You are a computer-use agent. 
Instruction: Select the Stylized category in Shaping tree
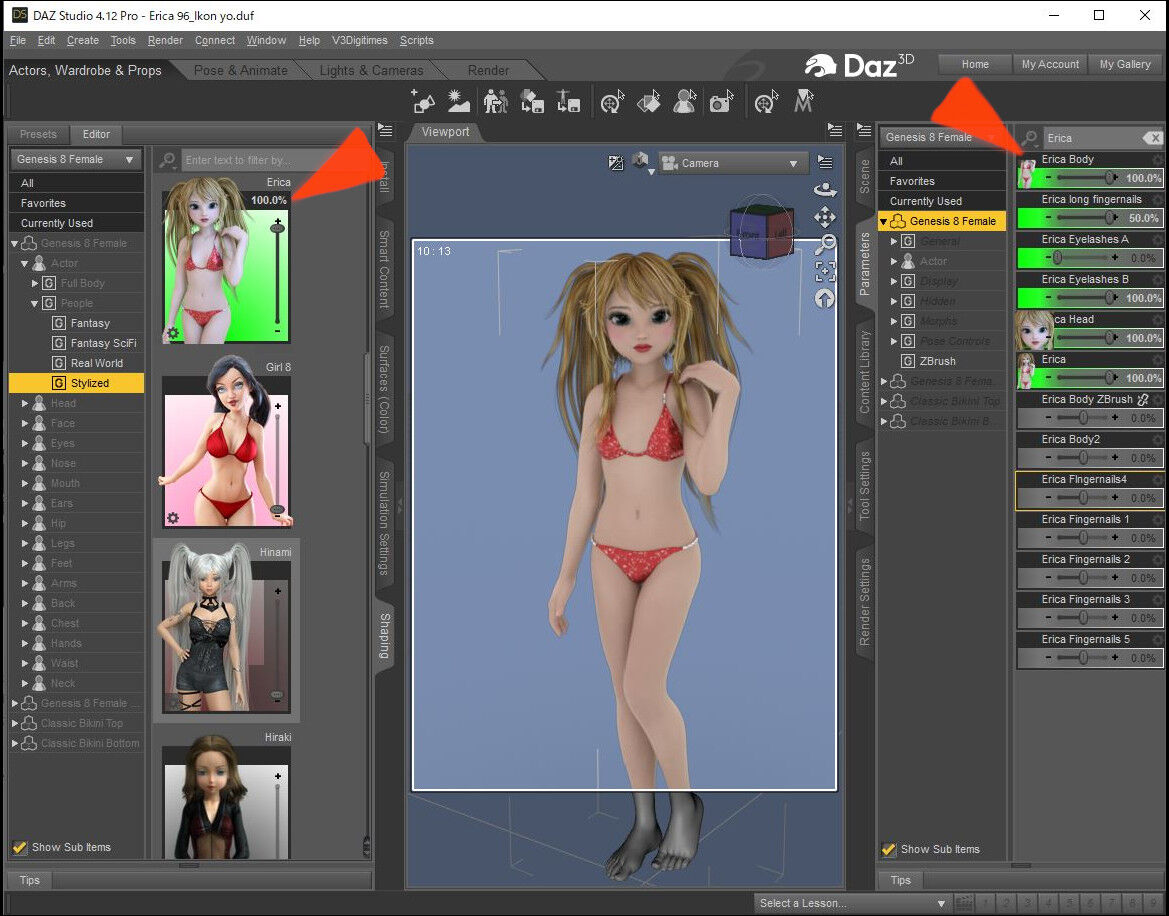(x=77, y=383)
